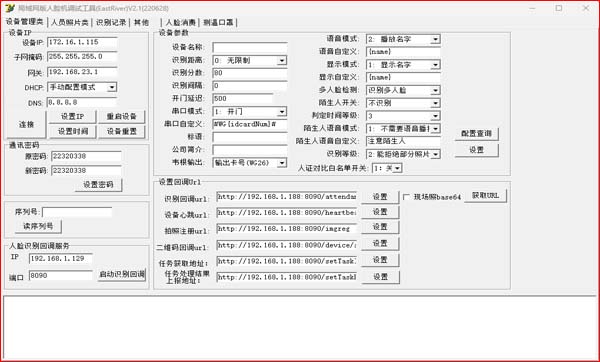The height and width of the screenshot is (362, 600).
Task: Click the 重启设备 button
Action: click(122, 116)
